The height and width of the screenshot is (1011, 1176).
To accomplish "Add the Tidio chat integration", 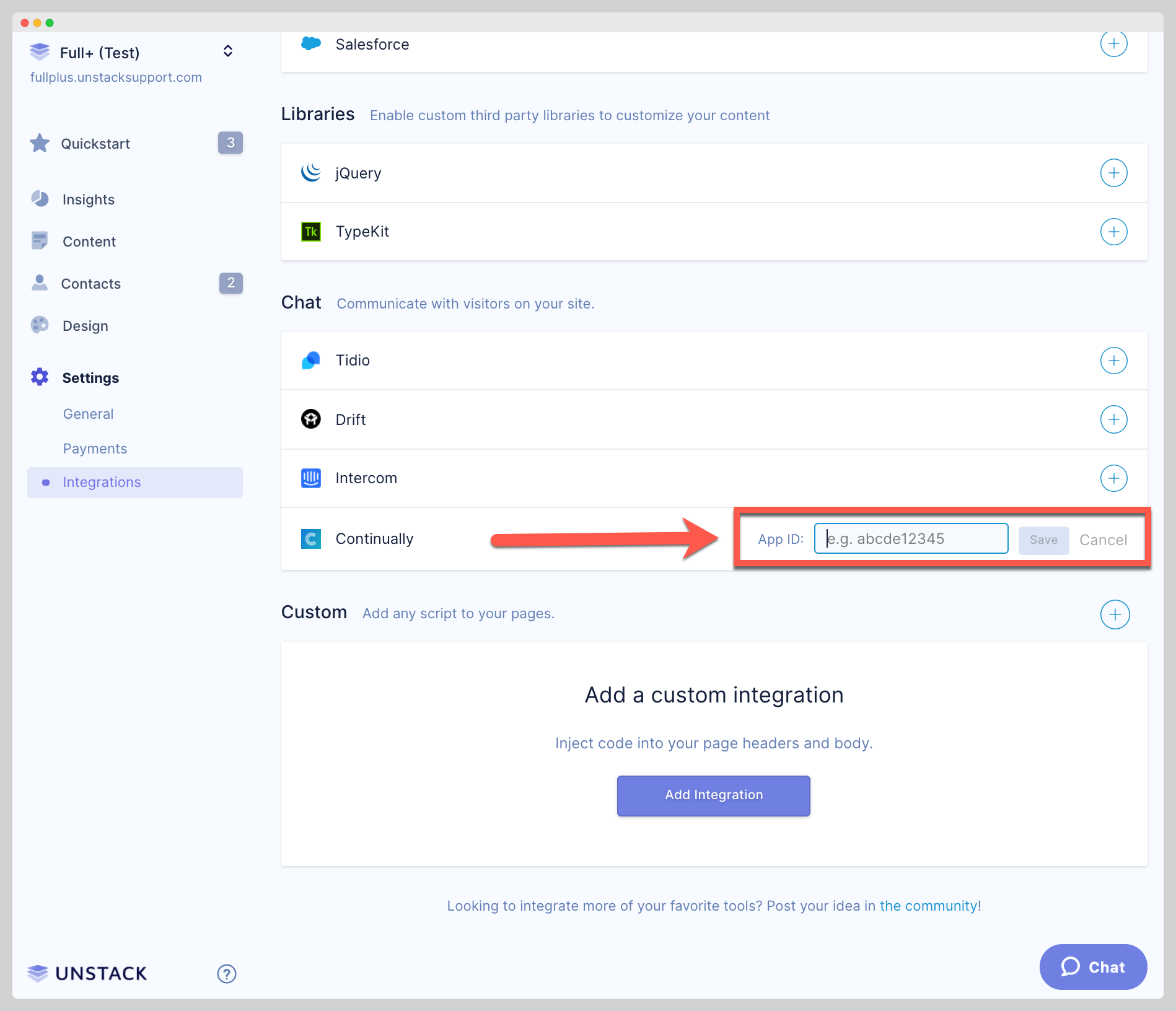I will point(1113,361).
